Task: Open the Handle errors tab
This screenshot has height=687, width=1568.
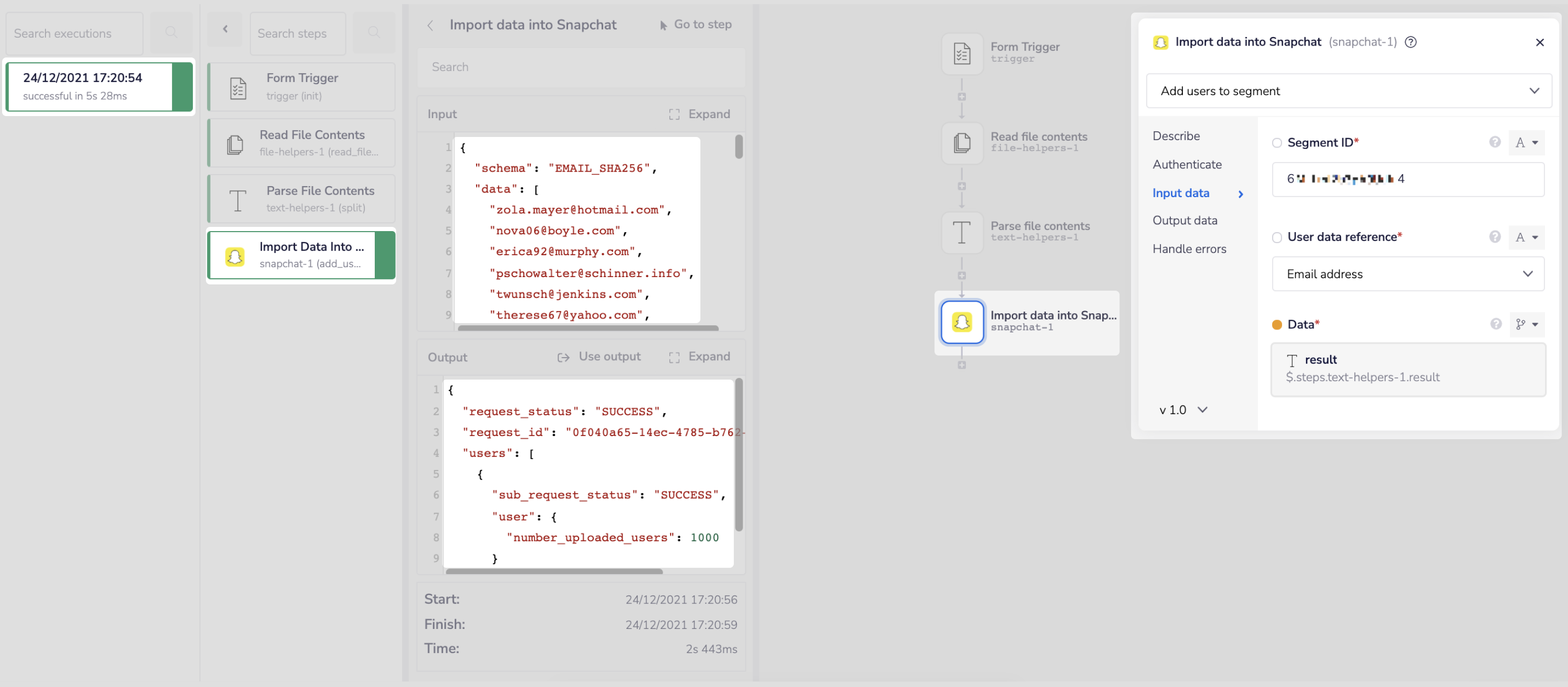Action: 1189,248
